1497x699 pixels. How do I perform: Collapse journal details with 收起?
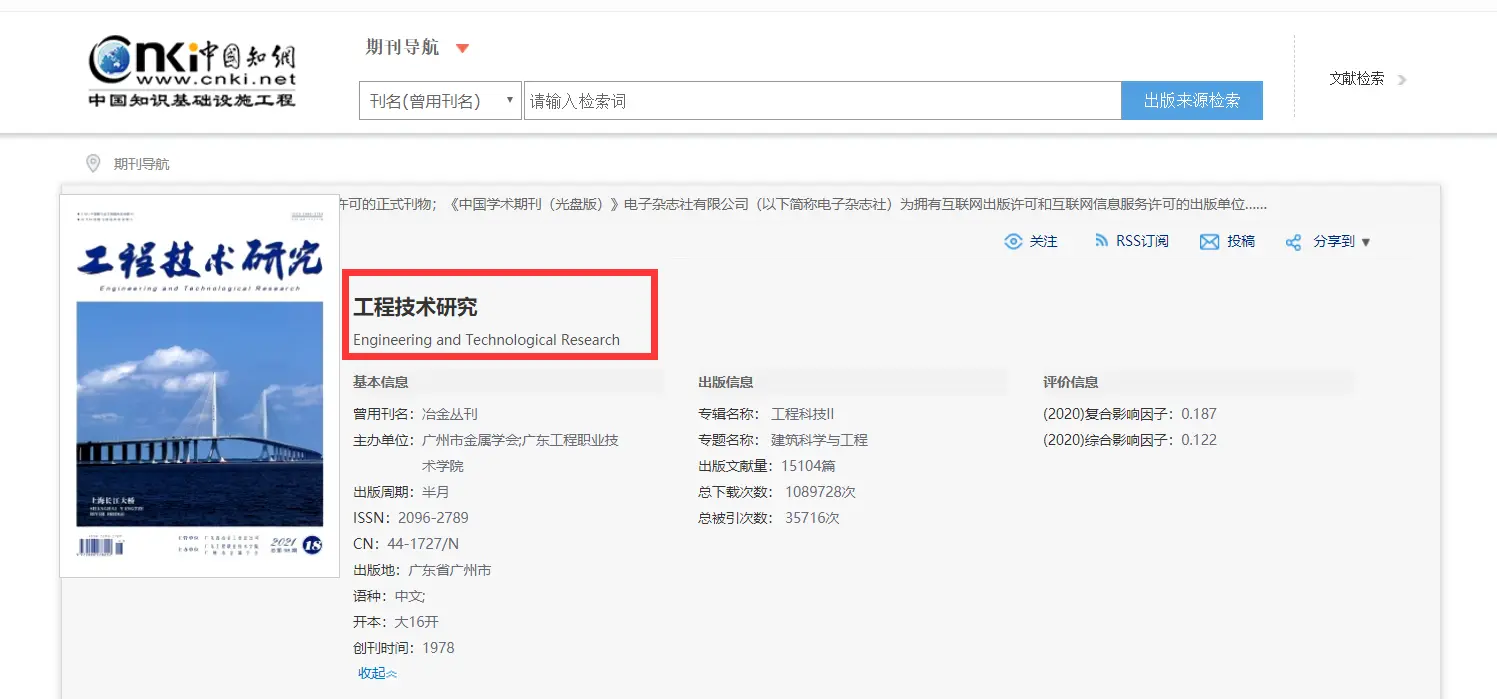pos(377,673)
